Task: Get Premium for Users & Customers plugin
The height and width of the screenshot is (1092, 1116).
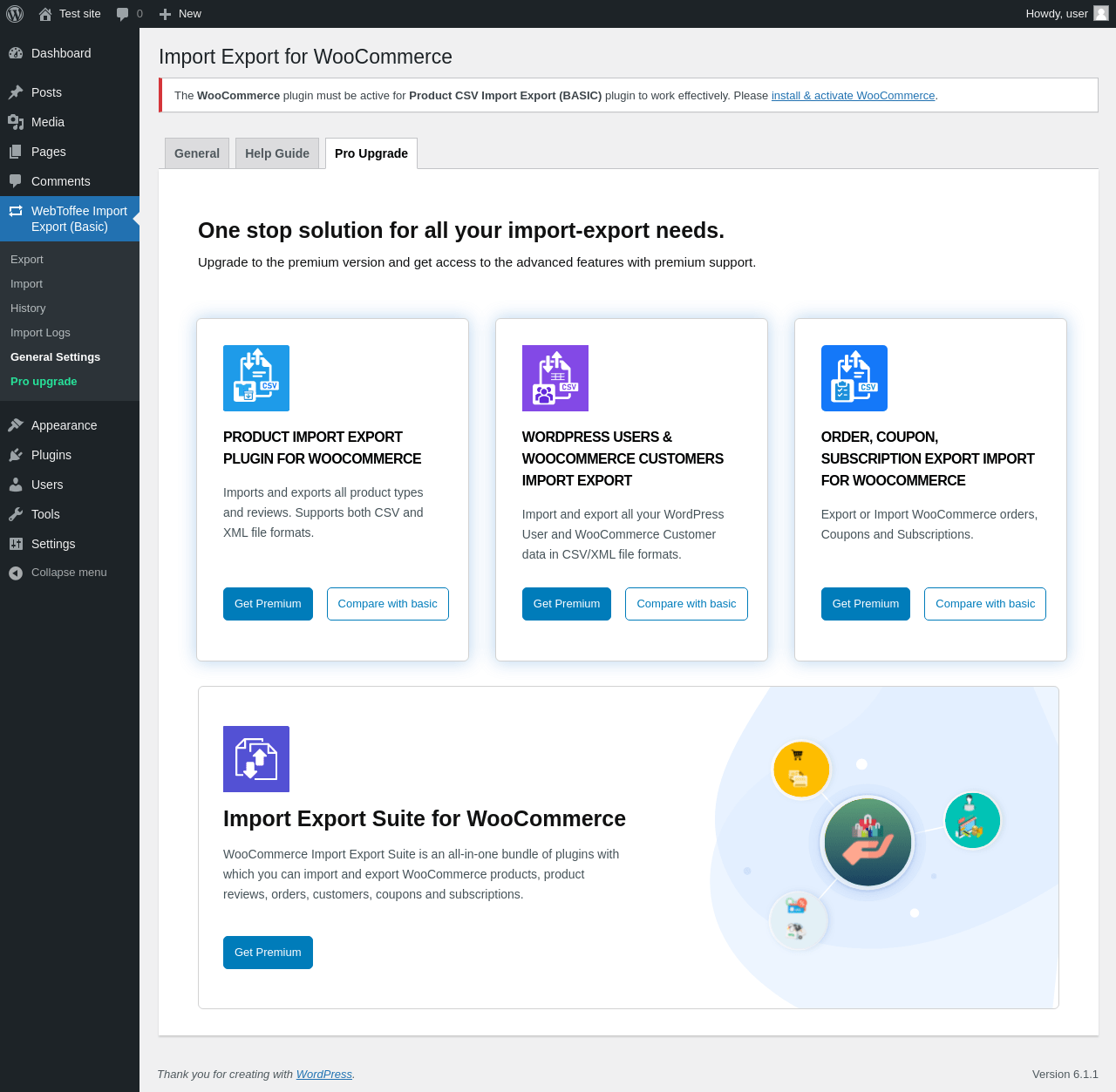Action: (567, 604)
